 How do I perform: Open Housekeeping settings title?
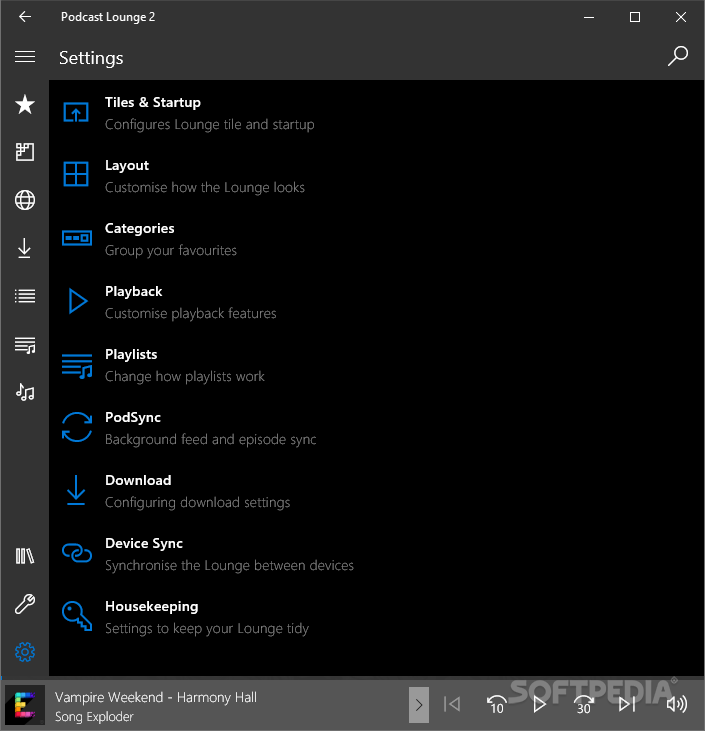click(x=152, y=607)
